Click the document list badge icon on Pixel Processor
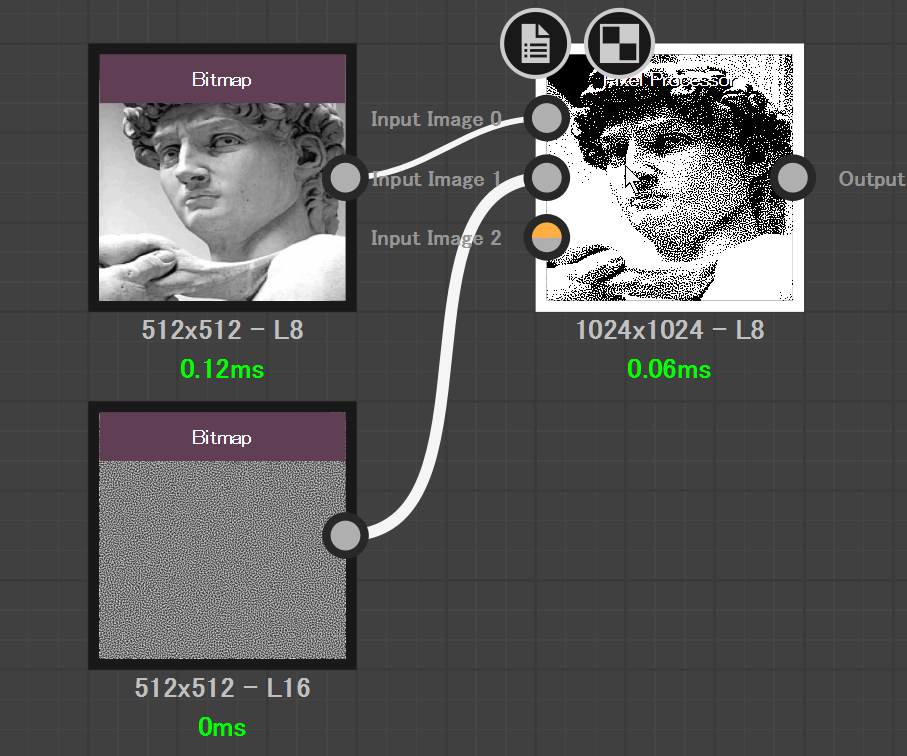This screenshot has width=907, height=756. point(536,43)
